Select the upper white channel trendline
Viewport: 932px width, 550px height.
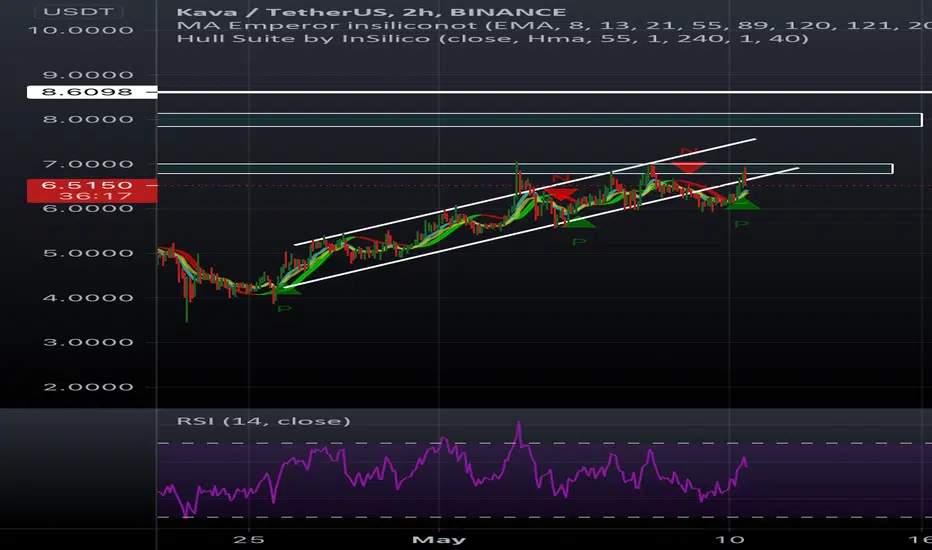[x=525, y=192]
